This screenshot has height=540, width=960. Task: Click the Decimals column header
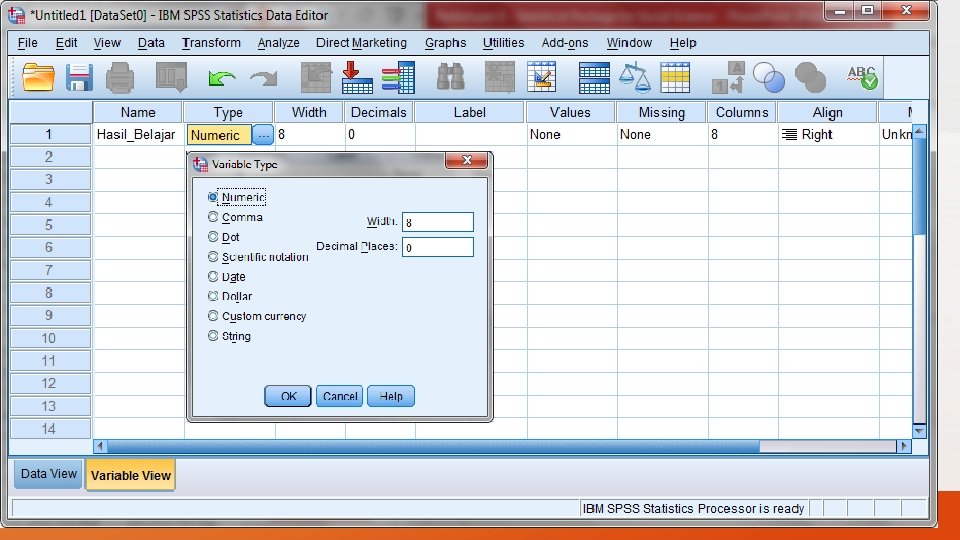click(379, 113)
